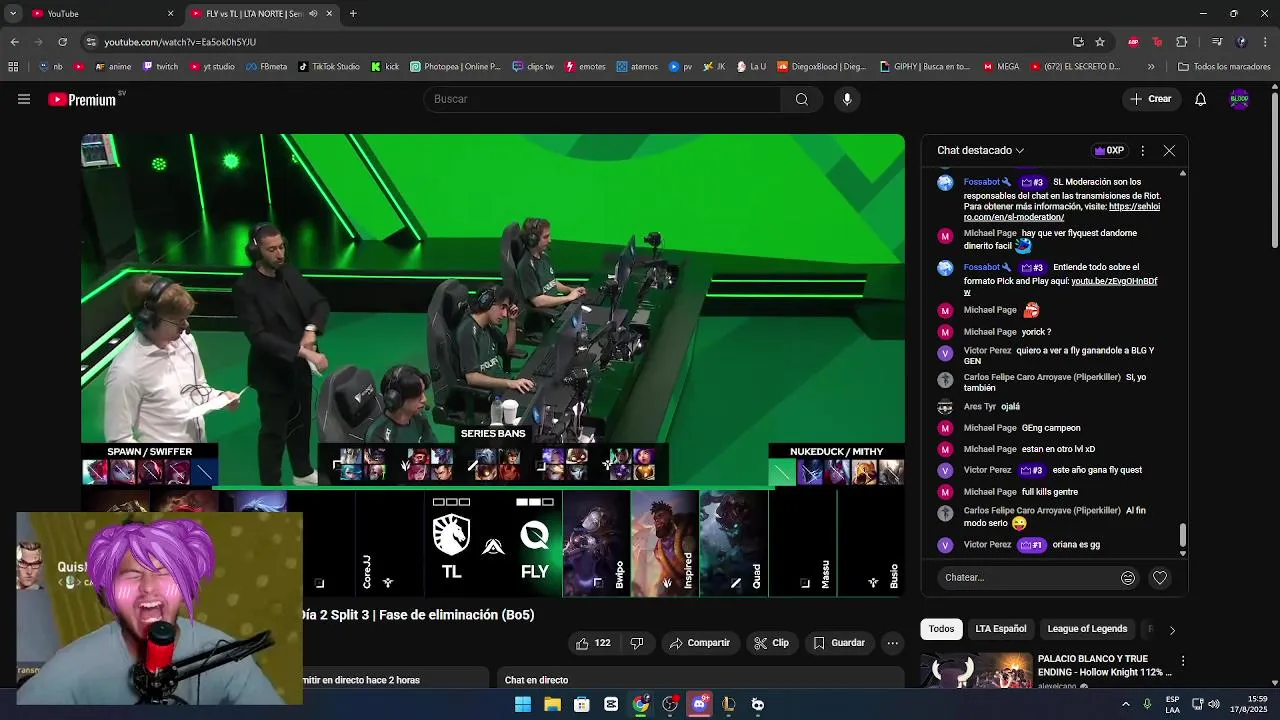Click the Chatear message input
1280x720 pixels.
click(x=1026, y=578)
